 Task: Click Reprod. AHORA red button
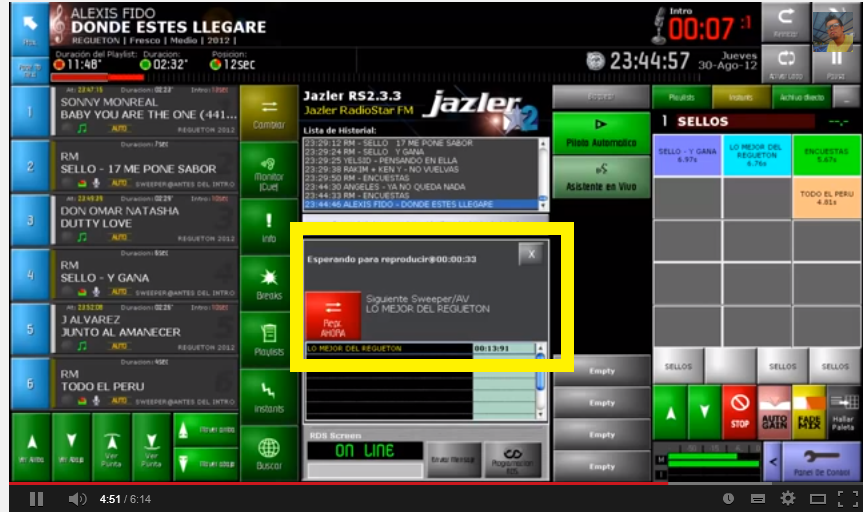333,315
